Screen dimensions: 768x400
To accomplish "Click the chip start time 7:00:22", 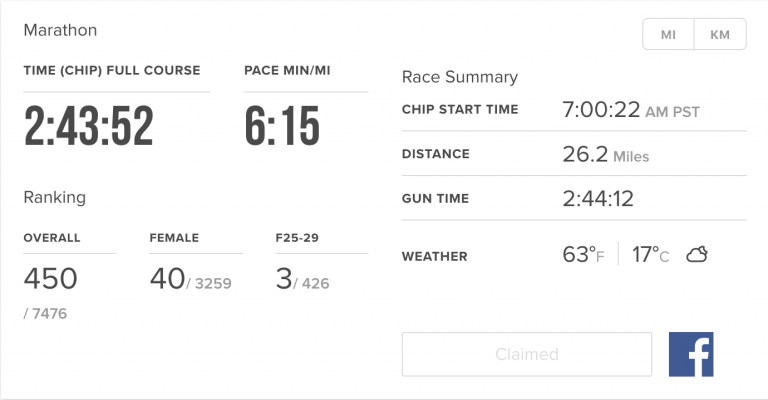I will [601, 110].
